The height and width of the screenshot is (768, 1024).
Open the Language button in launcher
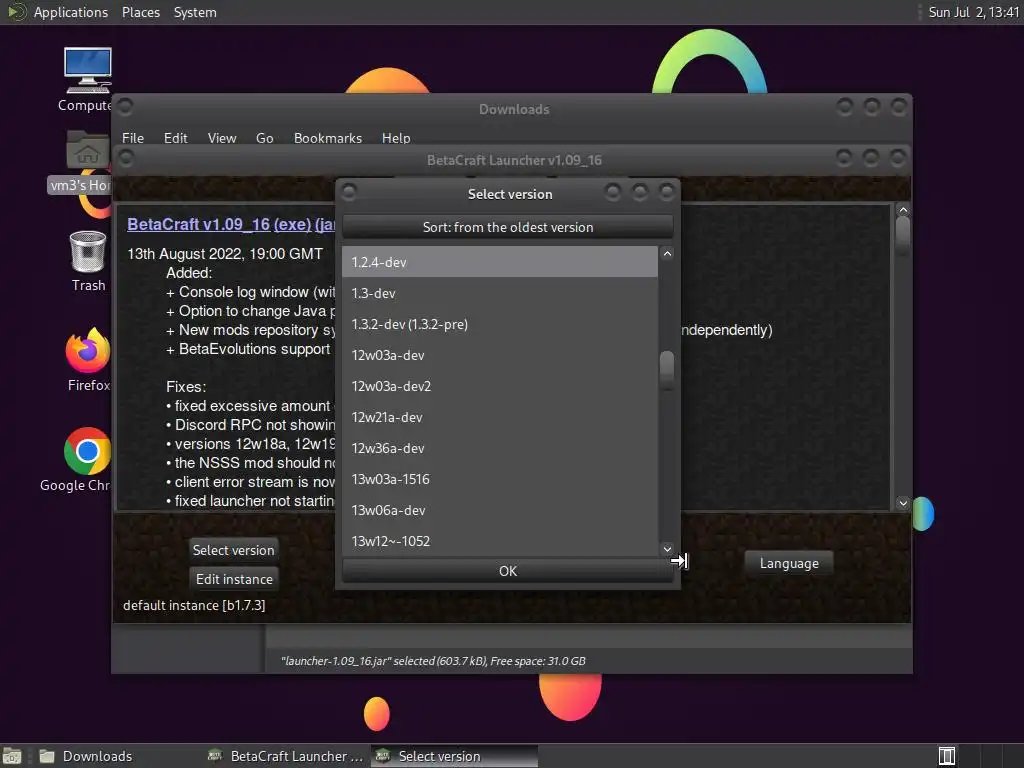tap(789, 563)
